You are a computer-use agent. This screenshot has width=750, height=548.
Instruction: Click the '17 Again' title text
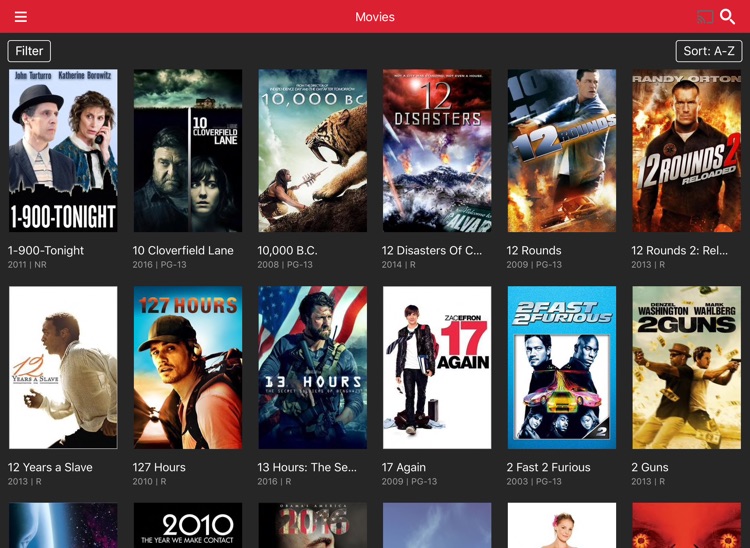pos(404,467)
